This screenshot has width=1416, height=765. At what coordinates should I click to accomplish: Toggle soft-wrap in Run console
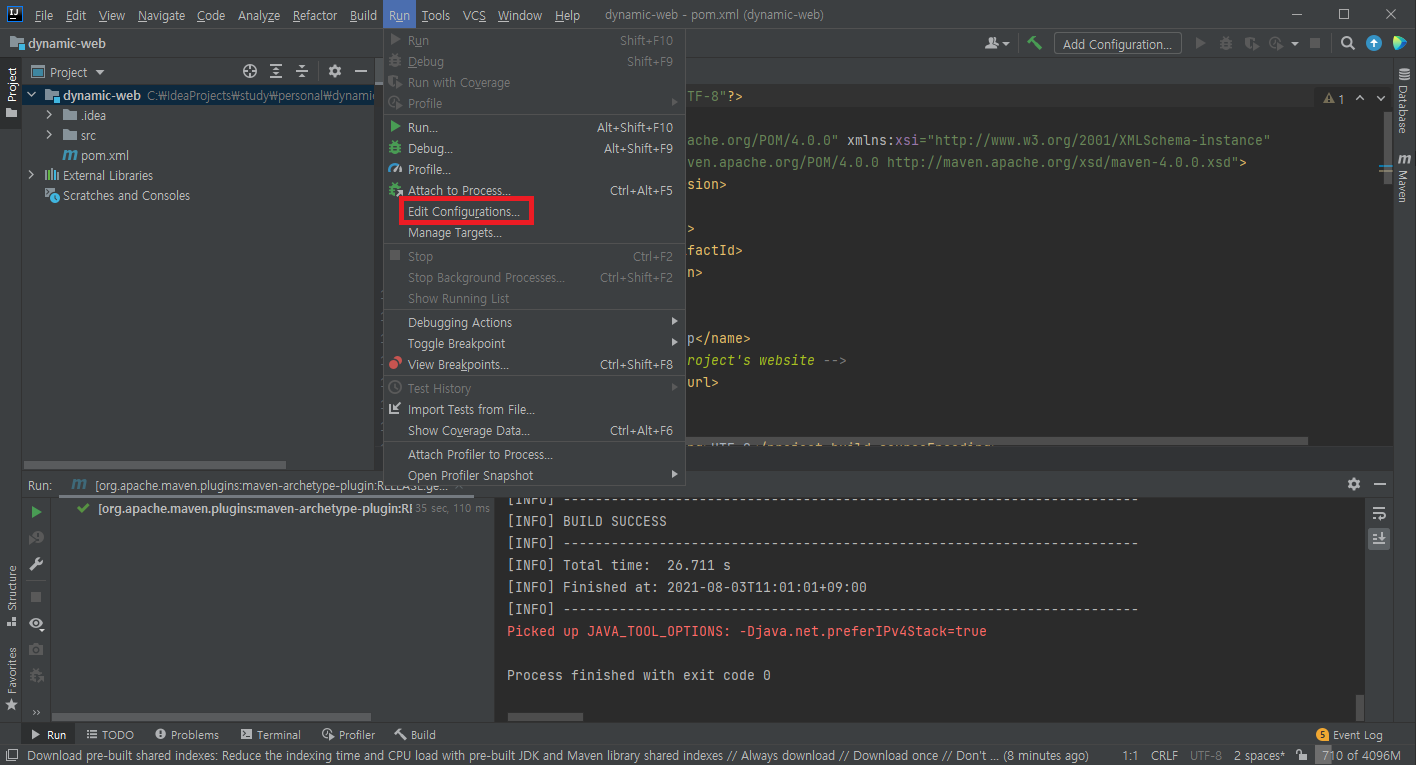pyautogui.click(x=1379, y=513)
